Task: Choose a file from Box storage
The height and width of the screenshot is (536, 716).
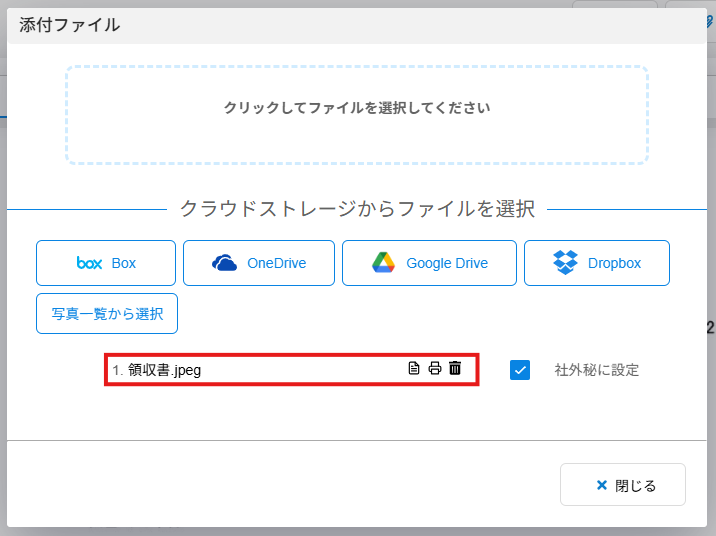Action: [106, 263]
